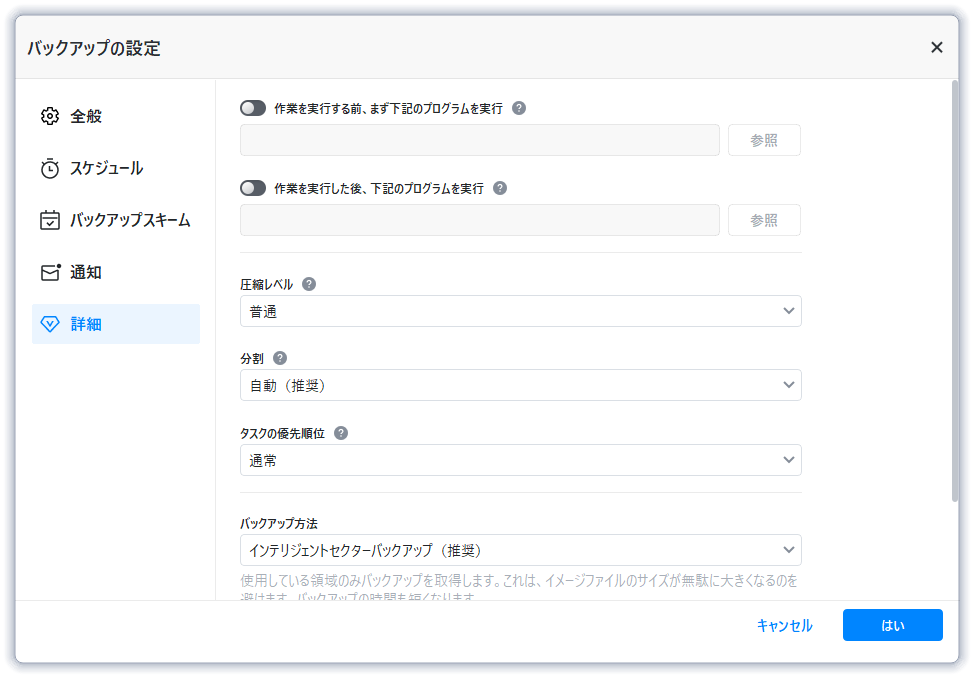Open the タスクの優先順位 dropdown showing 通常
The height and width of the screenshot is (678, 974).
pos(520,460)
